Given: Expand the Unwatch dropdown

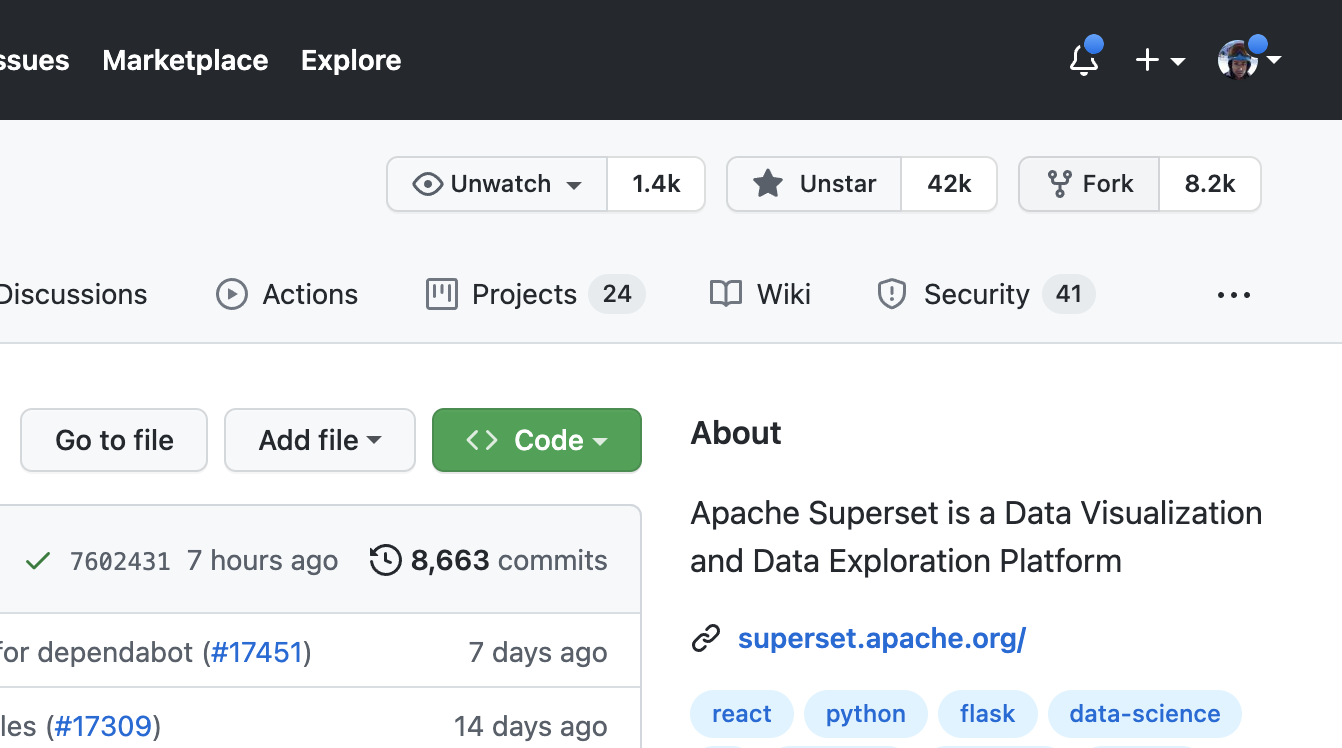Looking at the screenshot, I should [x=497, y=184].
